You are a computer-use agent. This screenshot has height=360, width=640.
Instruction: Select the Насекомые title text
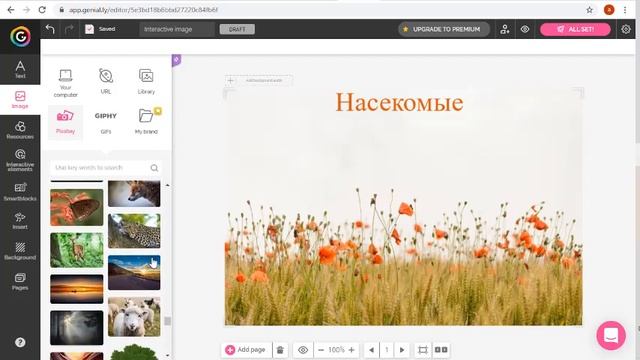click(x=400, y=102)
